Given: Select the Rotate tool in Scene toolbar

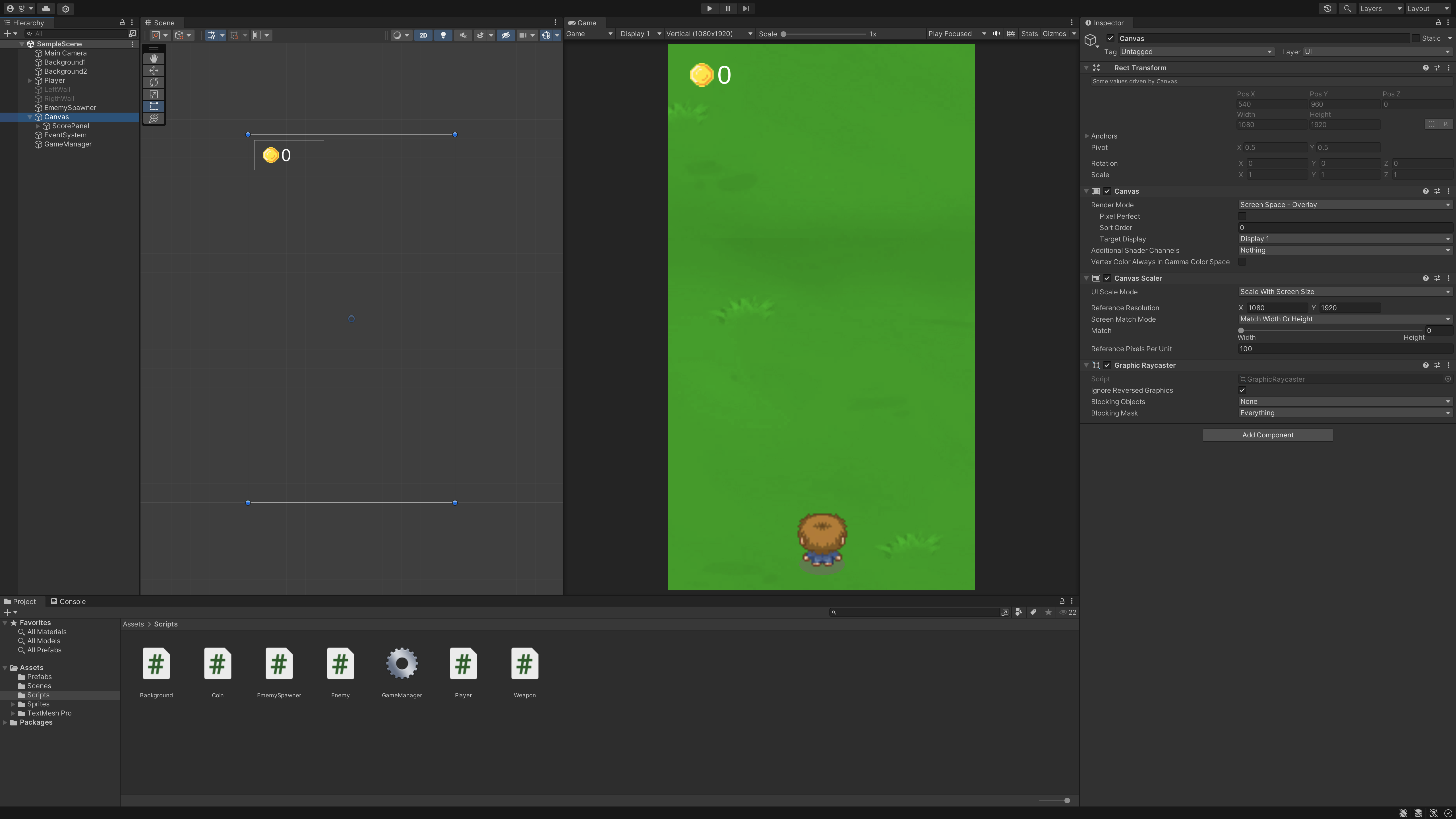Looking at the screenshot, I should (x=154, y=82).
